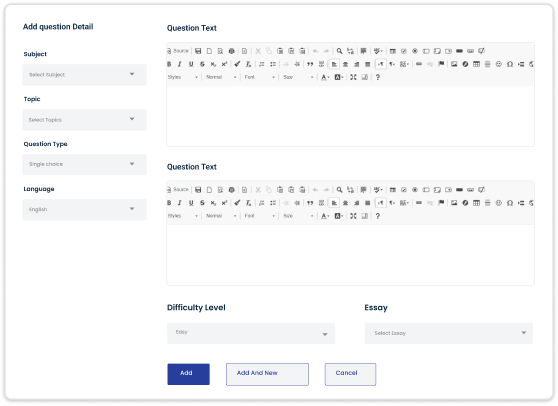Open Language dropdown showing English
The height and width of the screenshot is (406, 558).
pos(84,209)
